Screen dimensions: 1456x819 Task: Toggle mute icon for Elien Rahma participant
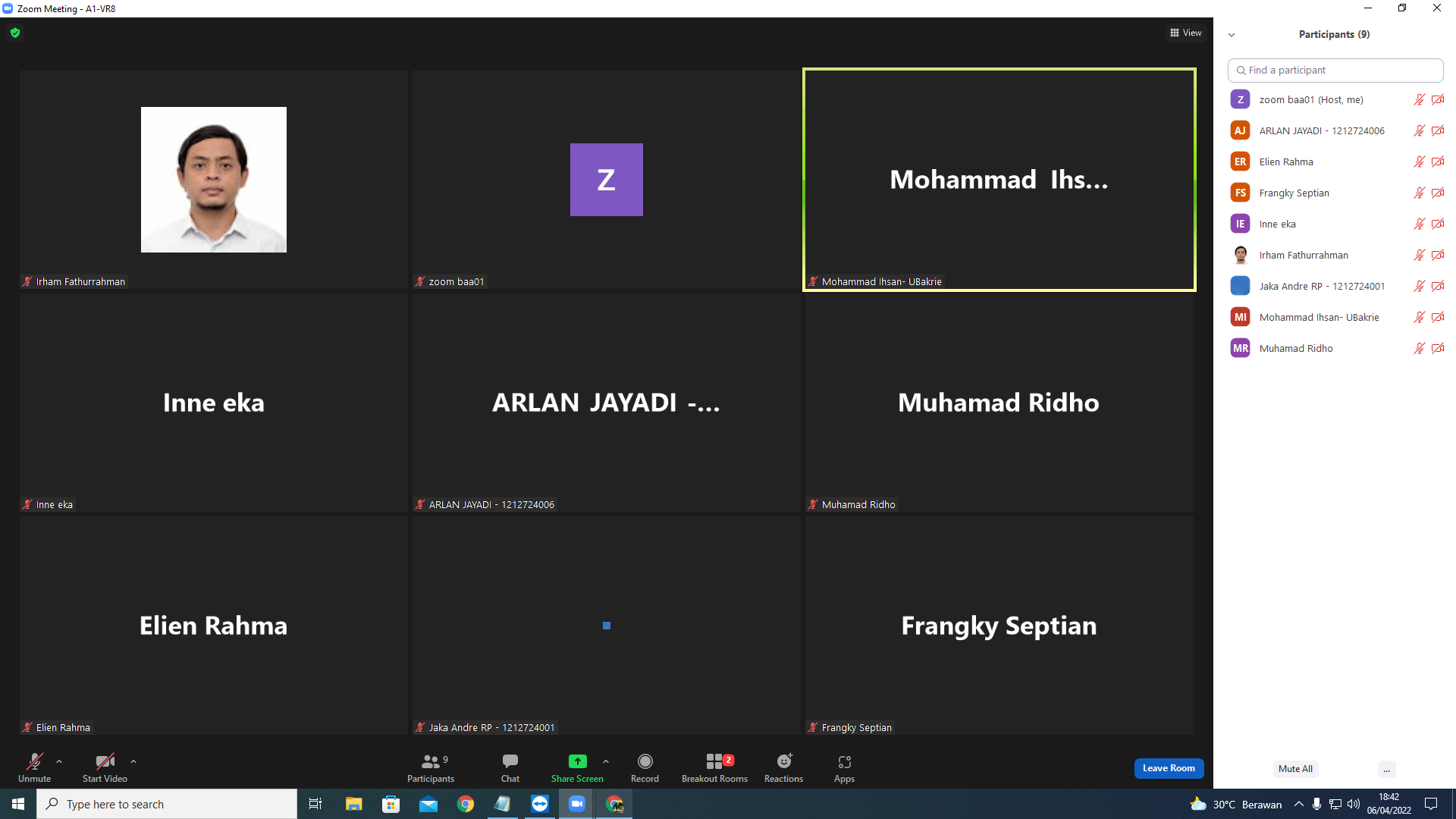[1420, 162]
